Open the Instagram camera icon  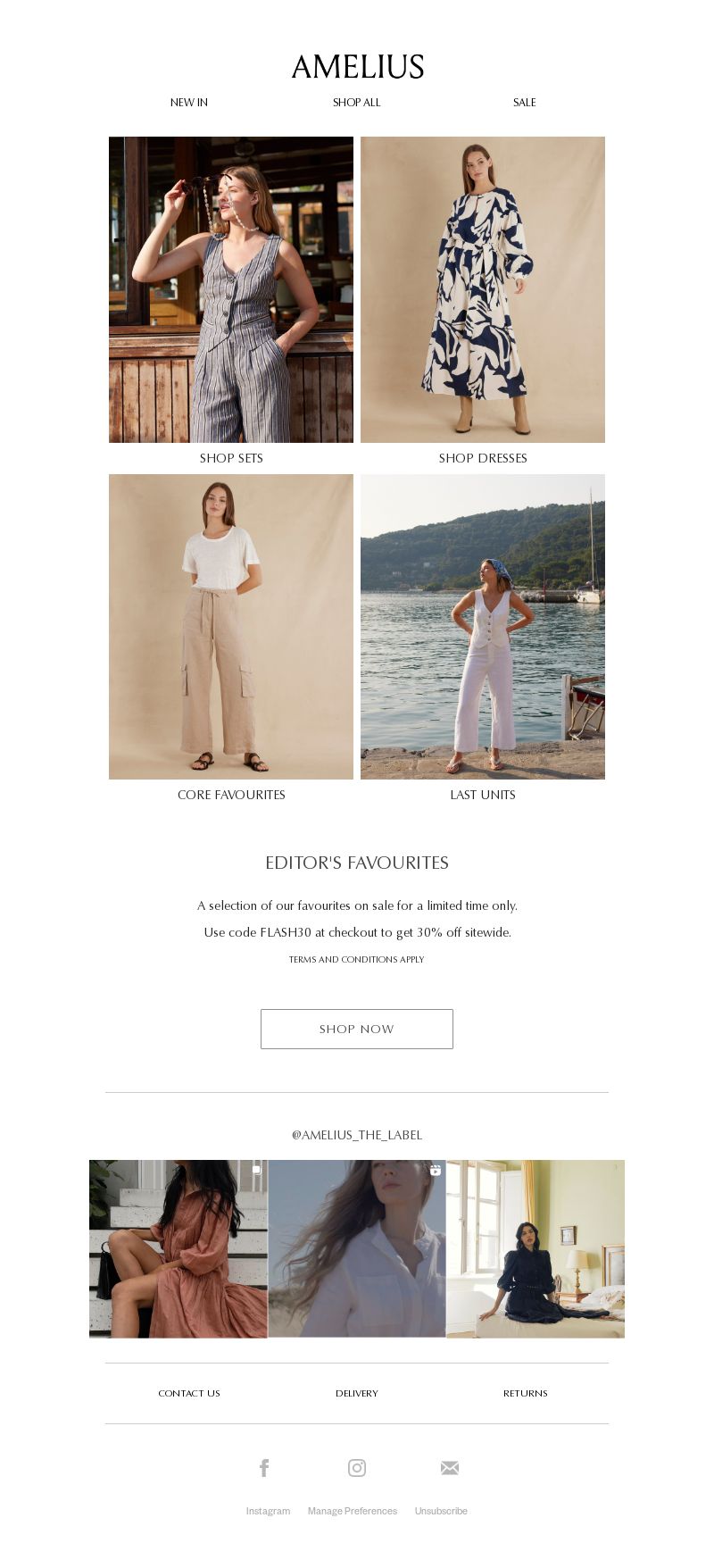[x=357, y=1468]
